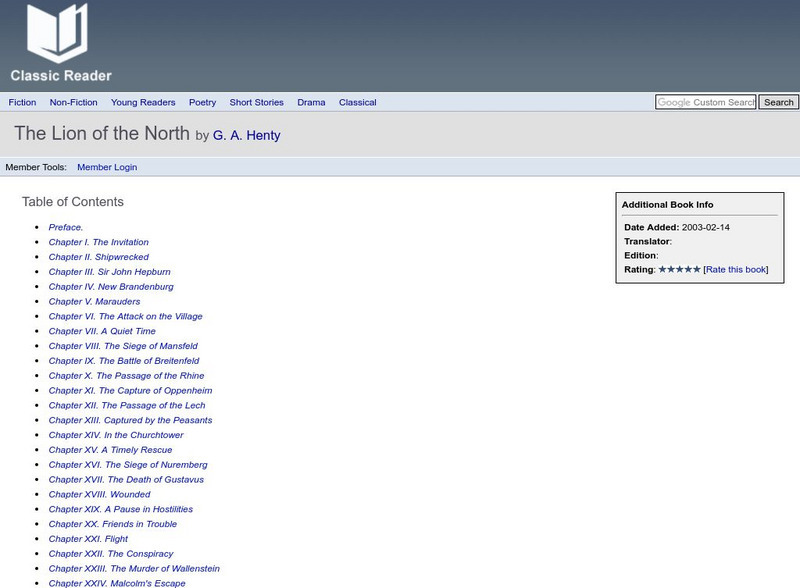800x588 pixels.
Task: Open the Classical category
Action: point(358,102)
